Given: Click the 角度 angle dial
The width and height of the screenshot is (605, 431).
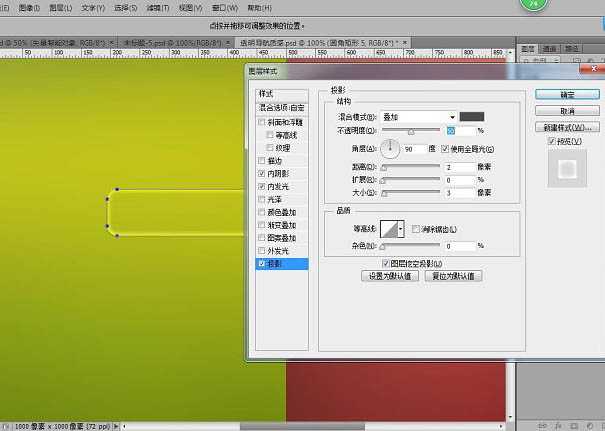Looking at the screenshot, I should 390,149.
